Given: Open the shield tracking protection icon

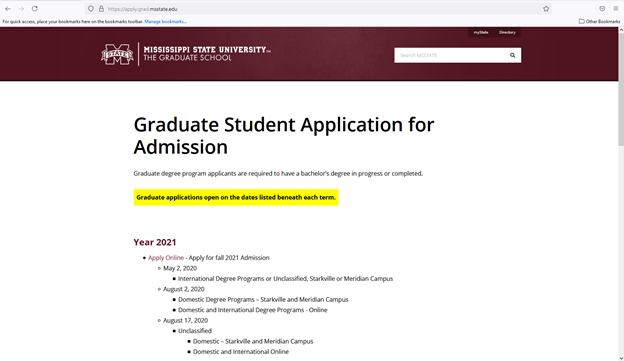Looking at the screenshot, I should point(91,9).
